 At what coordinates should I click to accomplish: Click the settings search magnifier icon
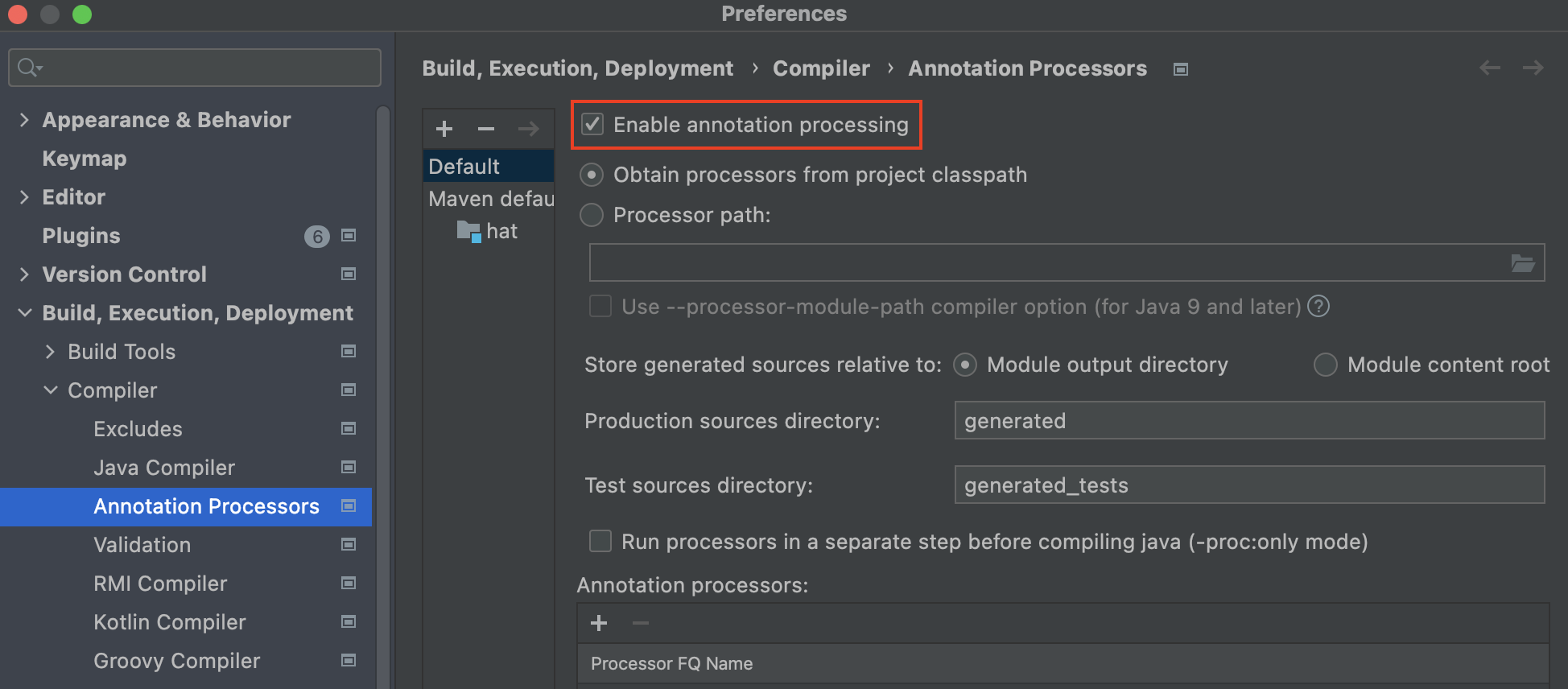pyautogui.click(x=29, y=68)
